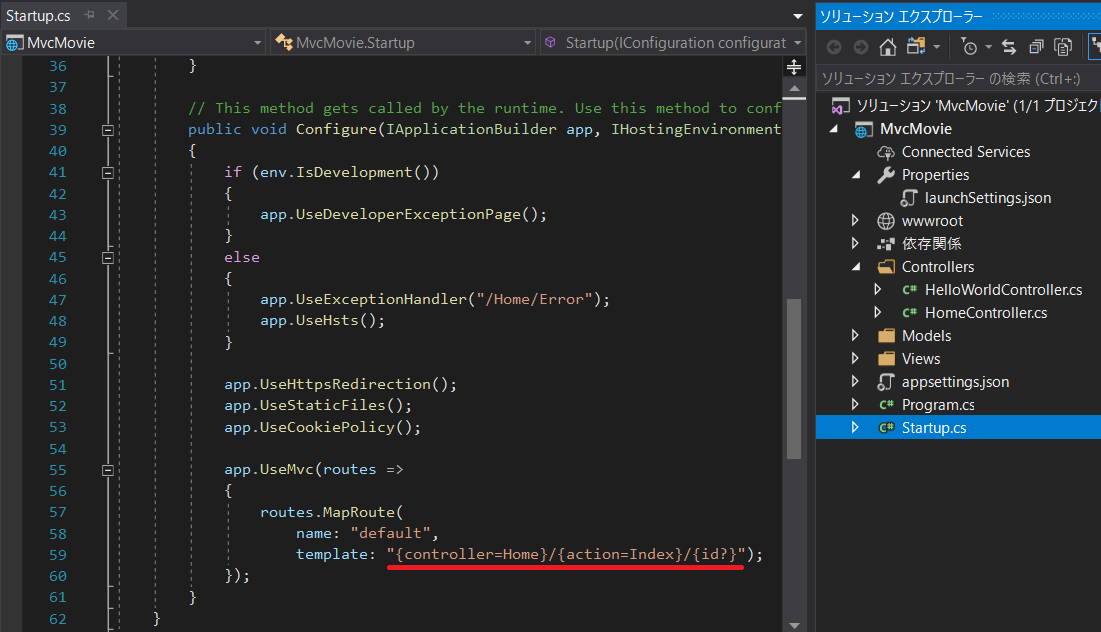
Task: Click the route template string on line 59
Action: tap(566, 554)
